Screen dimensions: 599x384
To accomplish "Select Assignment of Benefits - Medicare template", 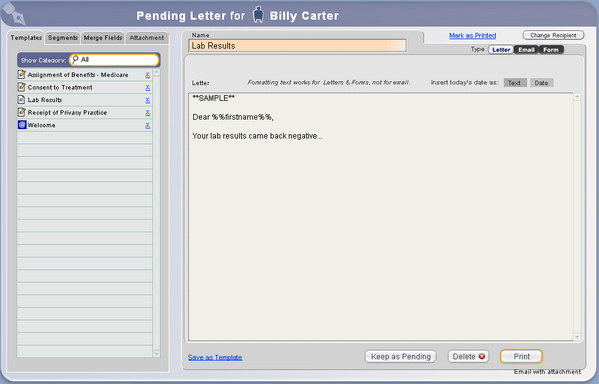I will coord(84,75).
